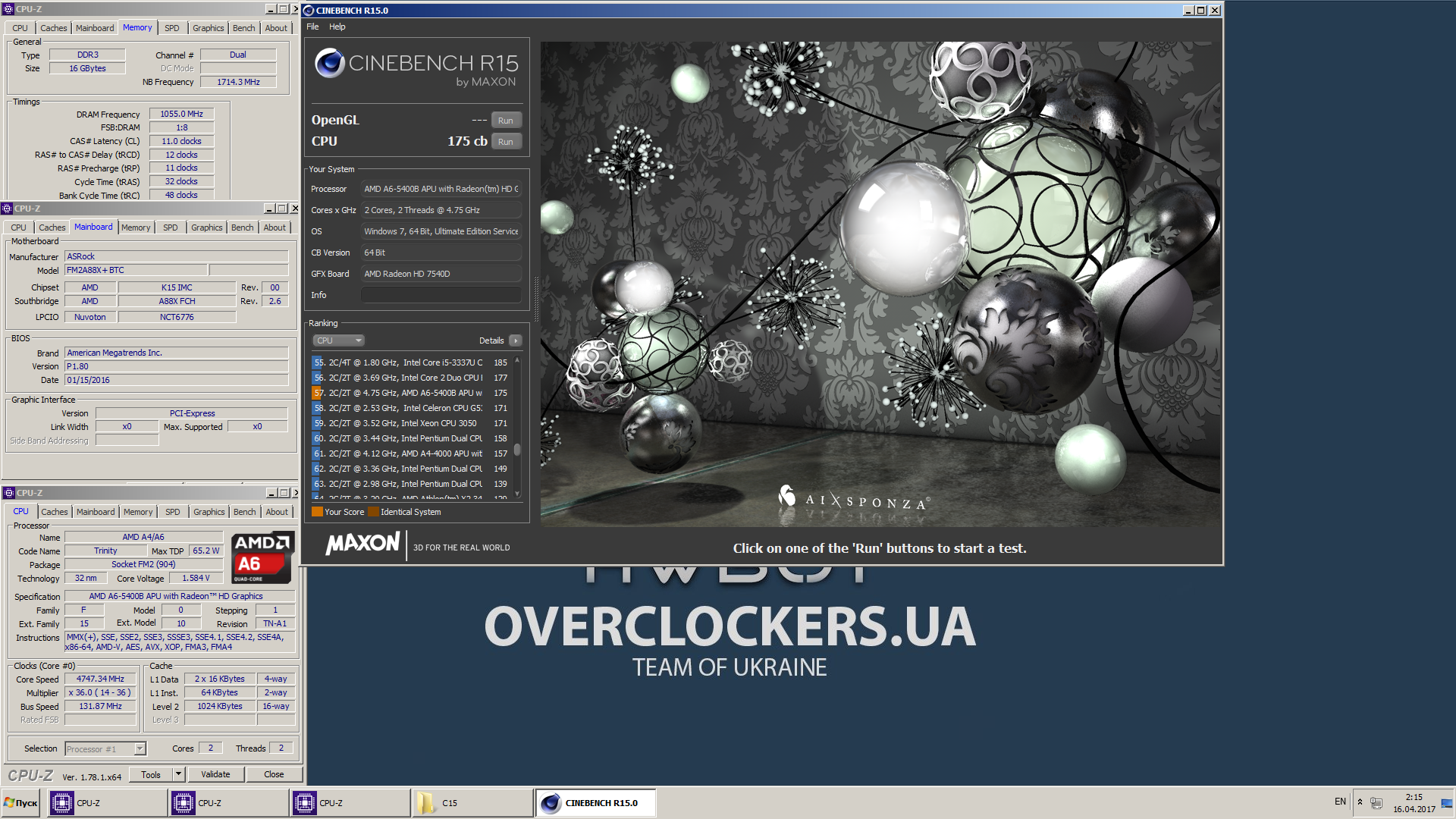Maximize the CPU-Z Mainboard window
Screen dimensions: 1456x819
click(x=282, y=209)
